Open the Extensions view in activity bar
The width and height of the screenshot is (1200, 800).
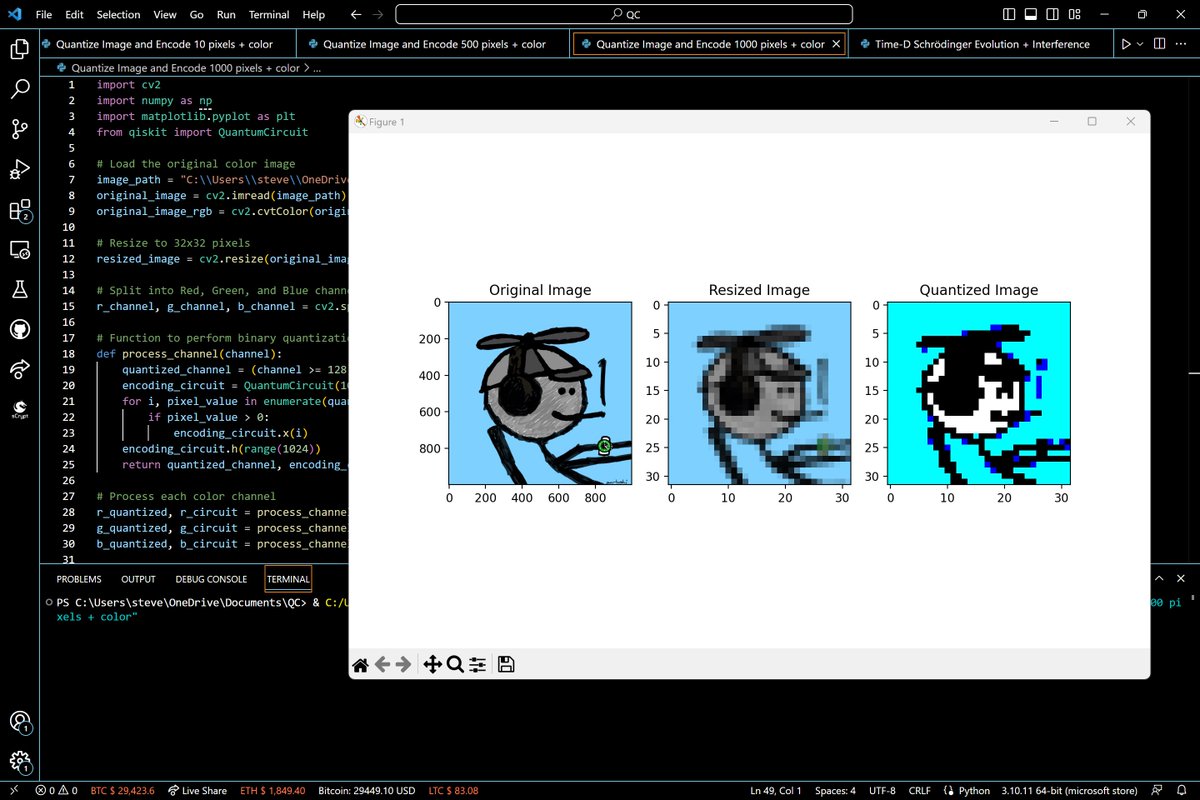[x=20, y=210]
